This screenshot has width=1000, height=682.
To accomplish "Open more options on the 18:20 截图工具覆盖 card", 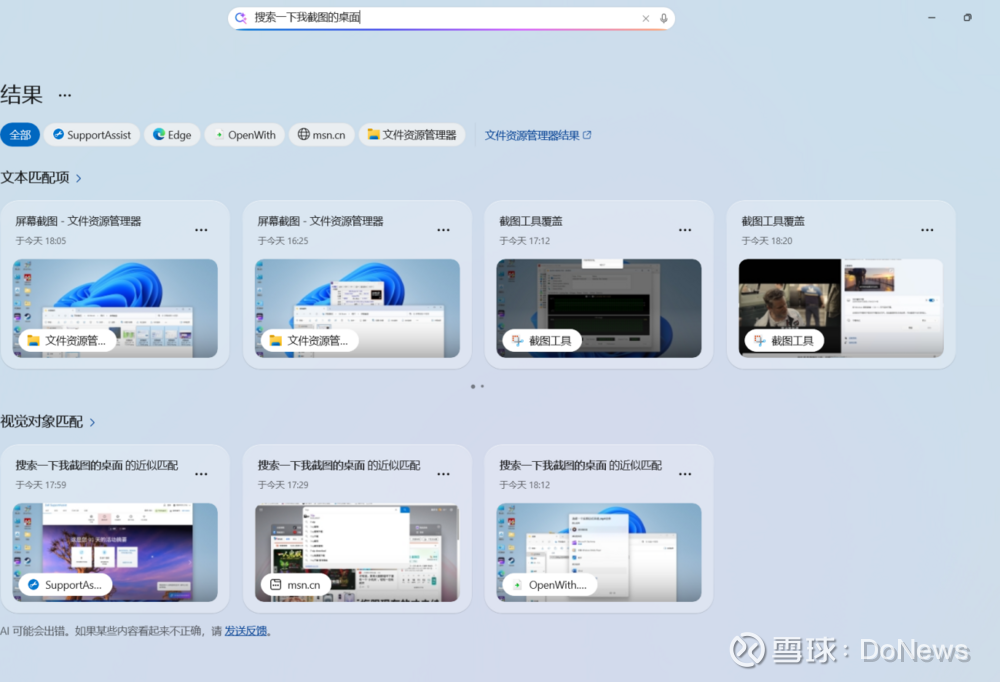I will [927, 230].
